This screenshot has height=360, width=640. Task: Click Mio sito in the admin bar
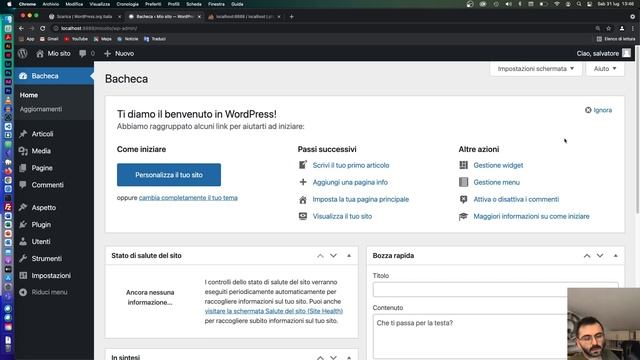coord(53,53)
